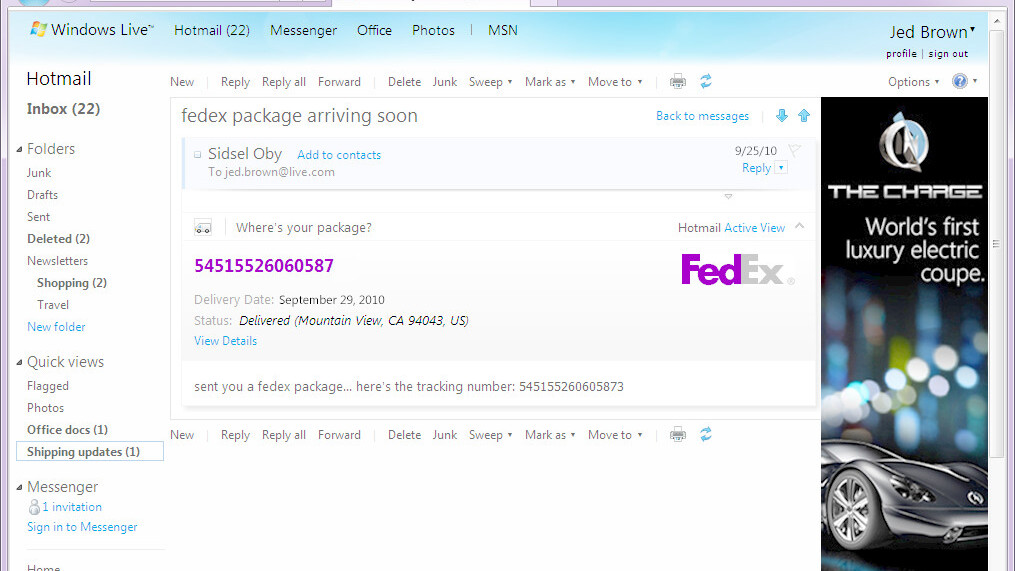Click the View Details link
Screen dimensions: 1015x571
pyautogui.click(x=225, y=341)
